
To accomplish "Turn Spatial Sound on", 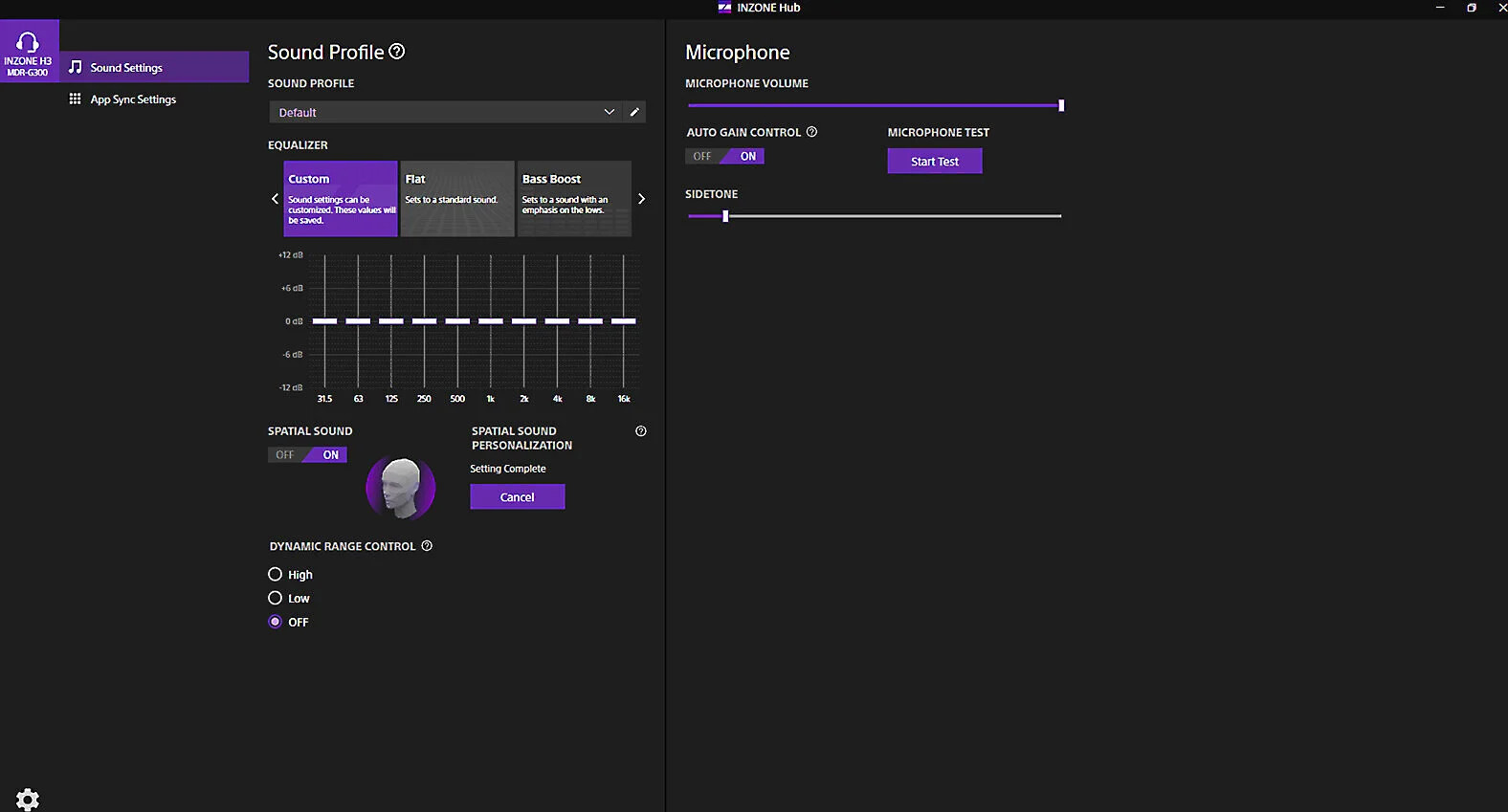I will [x=329, y=455].
